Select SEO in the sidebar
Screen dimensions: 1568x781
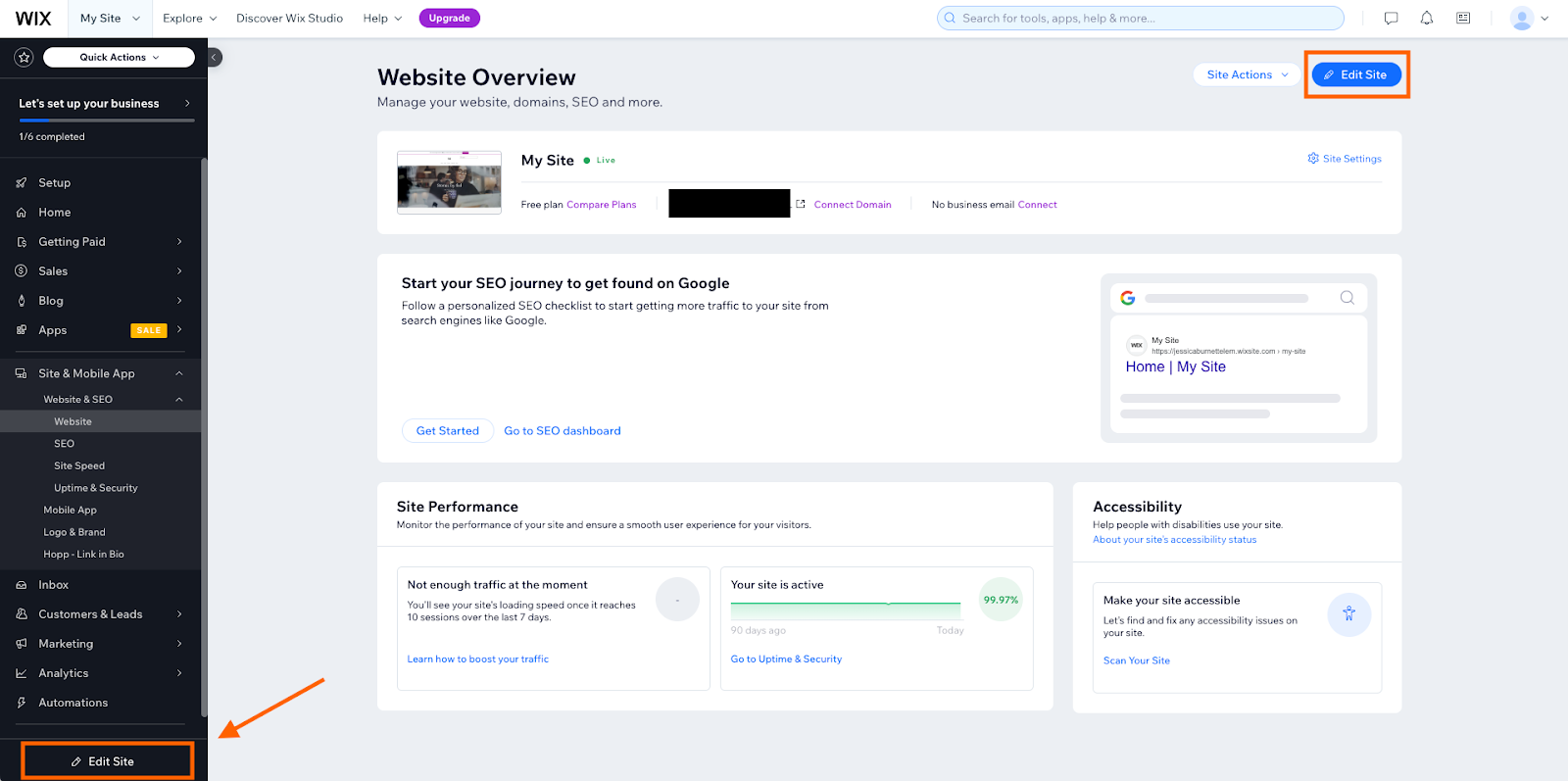[x=65, y=444]
